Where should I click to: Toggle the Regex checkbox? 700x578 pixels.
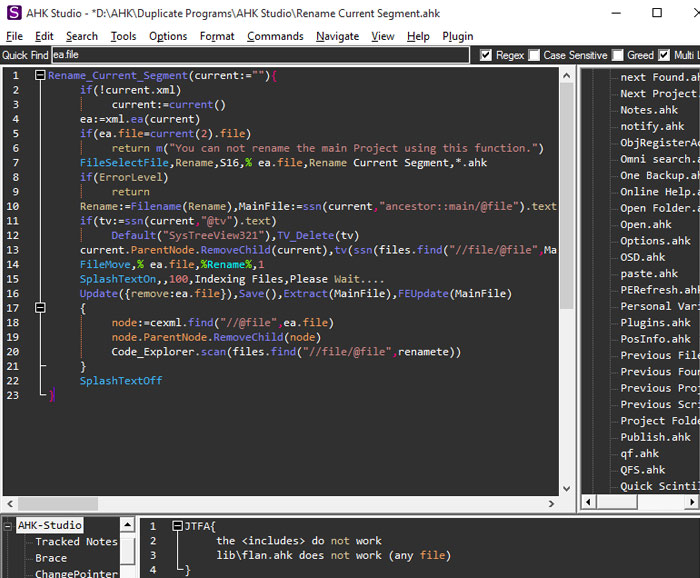486,55
